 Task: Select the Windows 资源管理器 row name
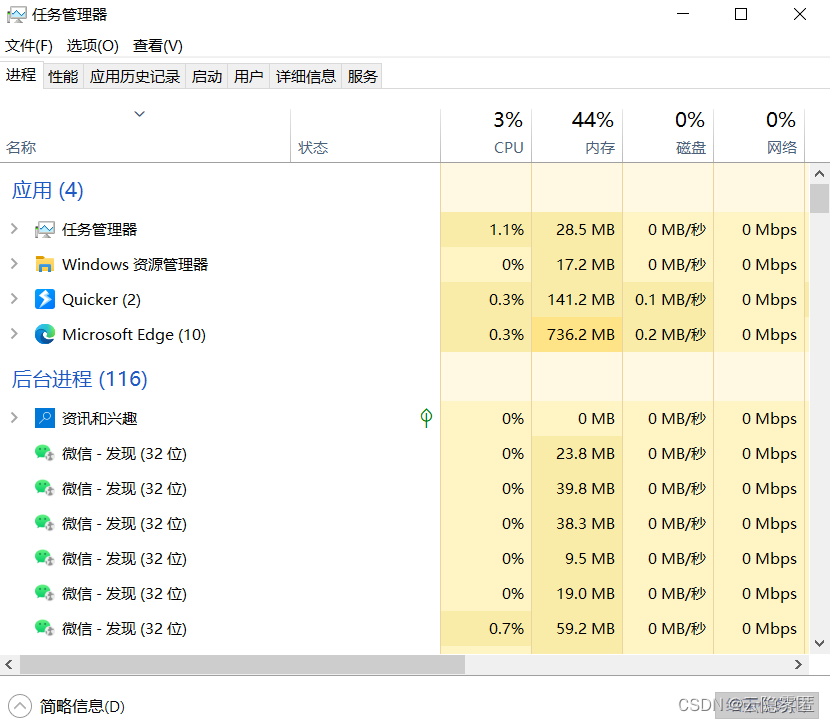(135, 264)
